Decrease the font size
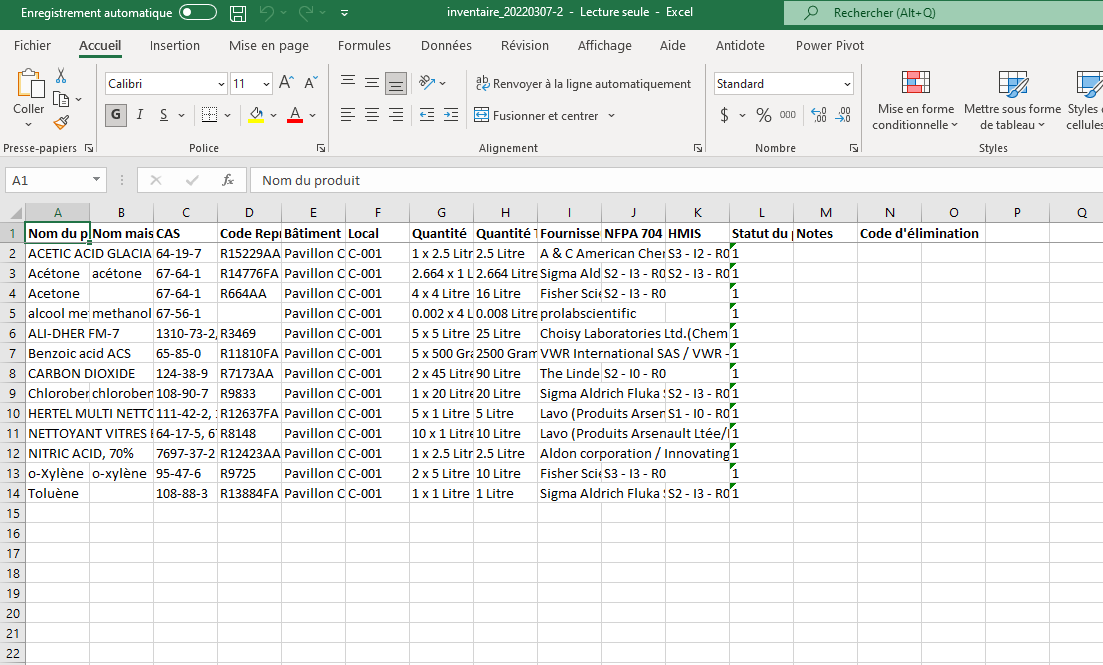Screen dimensions: 1103x665 (x=311, y=83)
